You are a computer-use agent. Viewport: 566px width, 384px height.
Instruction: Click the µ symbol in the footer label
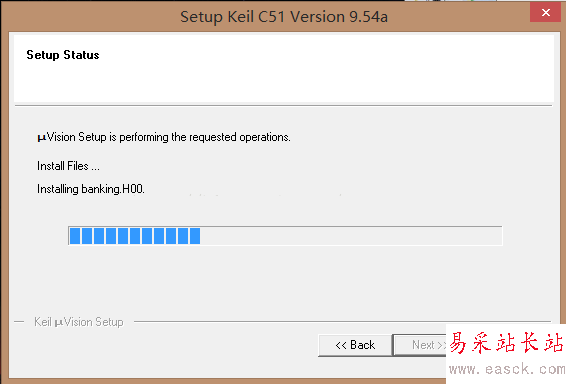tap(59, 323)
